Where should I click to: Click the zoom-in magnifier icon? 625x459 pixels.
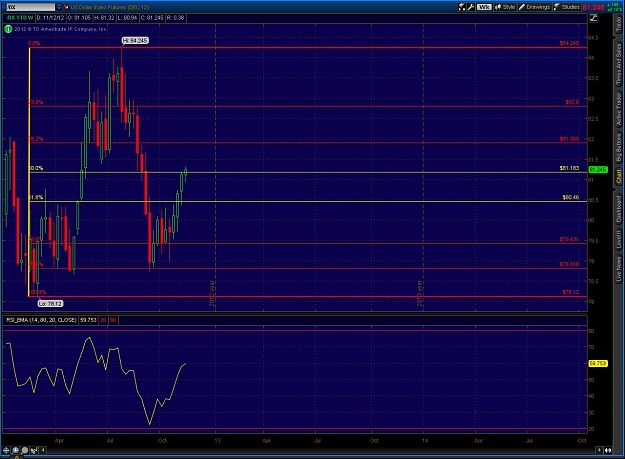[x=16, y=450]
